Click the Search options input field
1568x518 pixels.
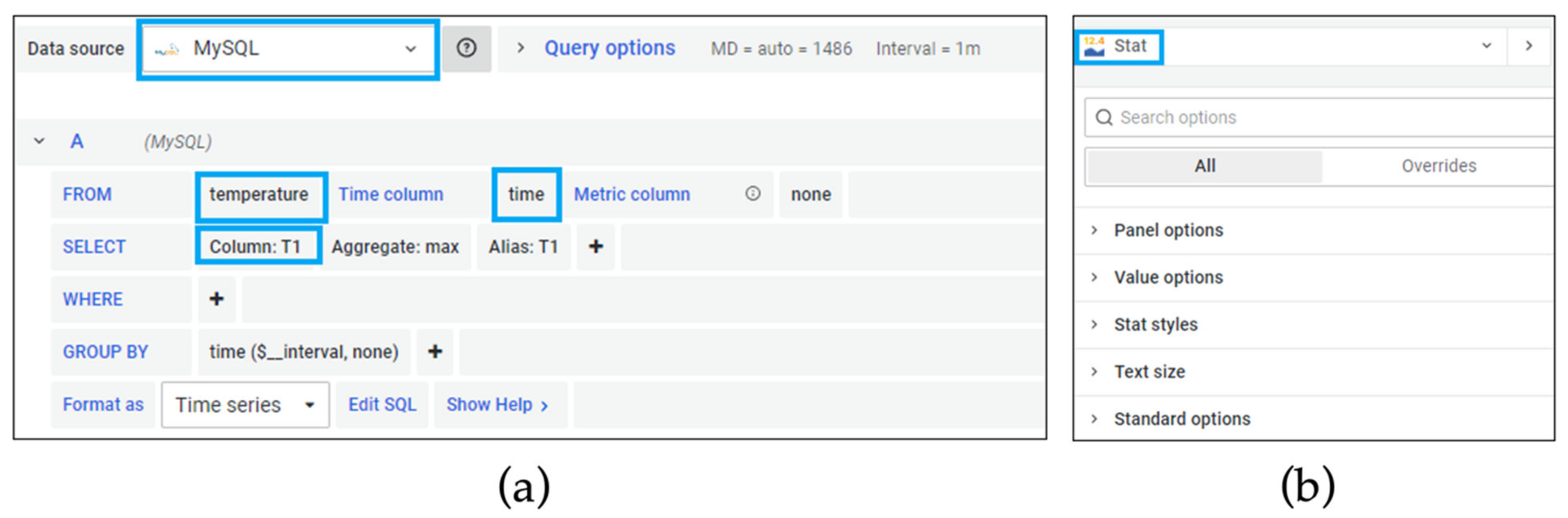(x=1327, y=117)
